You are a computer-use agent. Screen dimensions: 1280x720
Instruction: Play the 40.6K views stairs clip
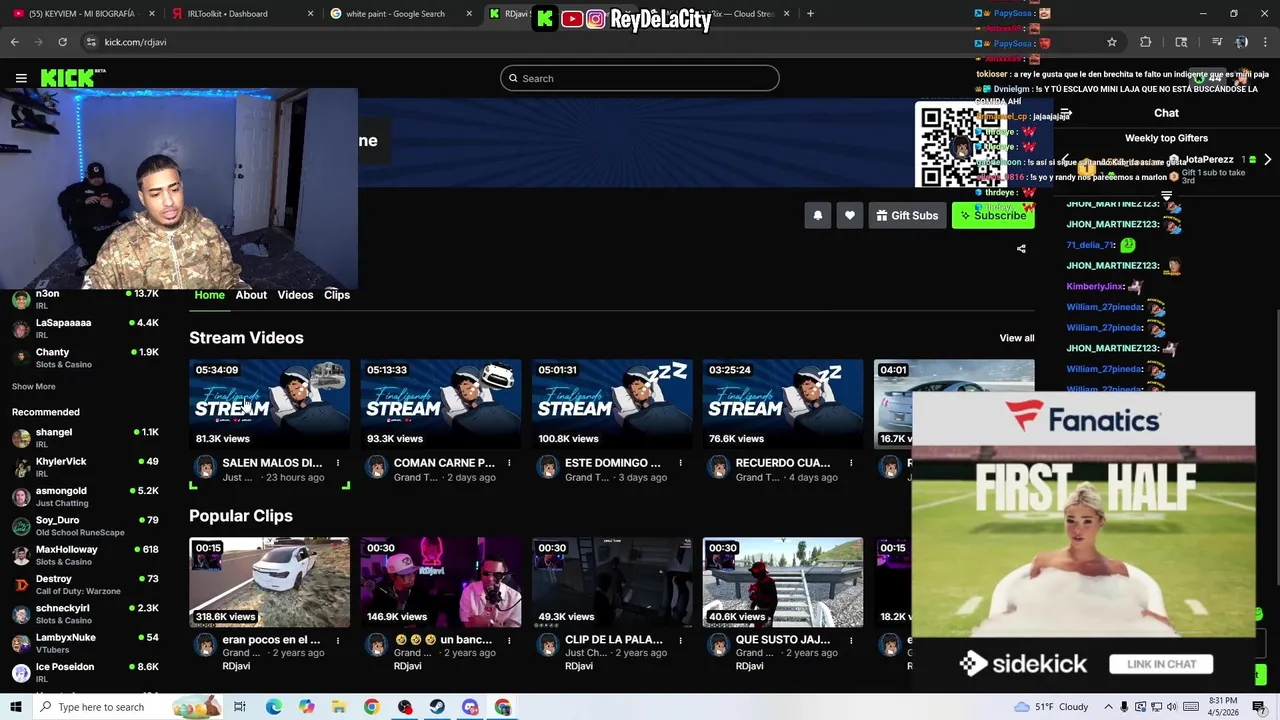pyautogui.click(x=783, y=582)
